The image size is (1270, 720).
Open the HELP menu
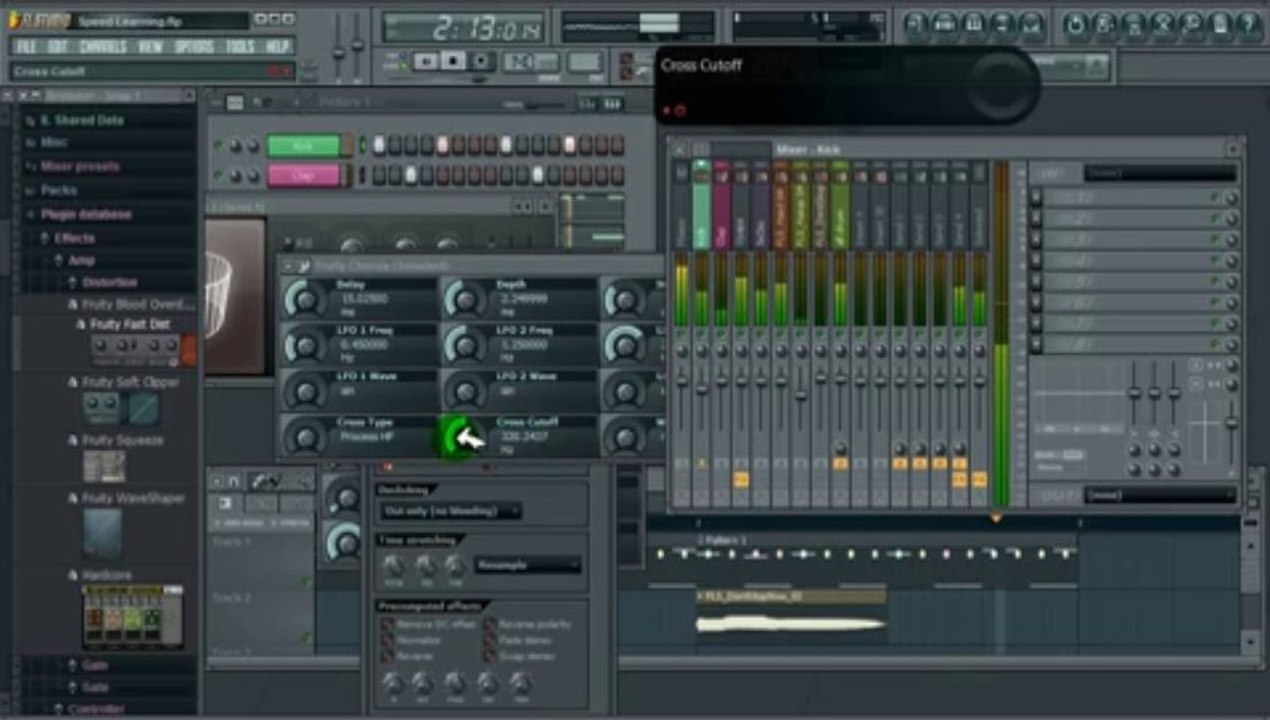click(277, 46)
